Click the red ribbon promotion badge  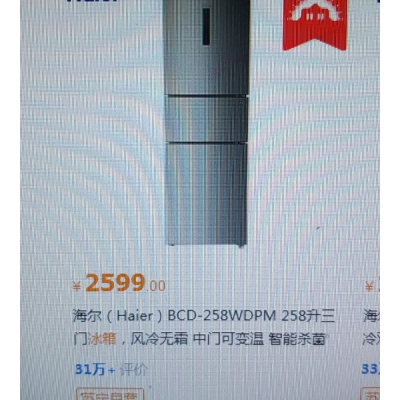314,25
